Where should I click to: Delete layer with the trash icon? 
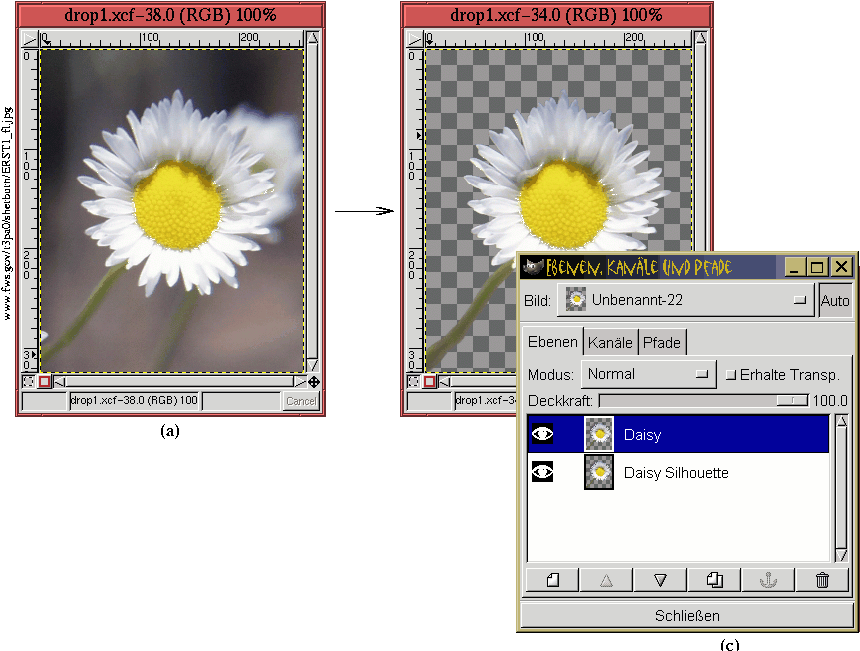tap(822, 580)
